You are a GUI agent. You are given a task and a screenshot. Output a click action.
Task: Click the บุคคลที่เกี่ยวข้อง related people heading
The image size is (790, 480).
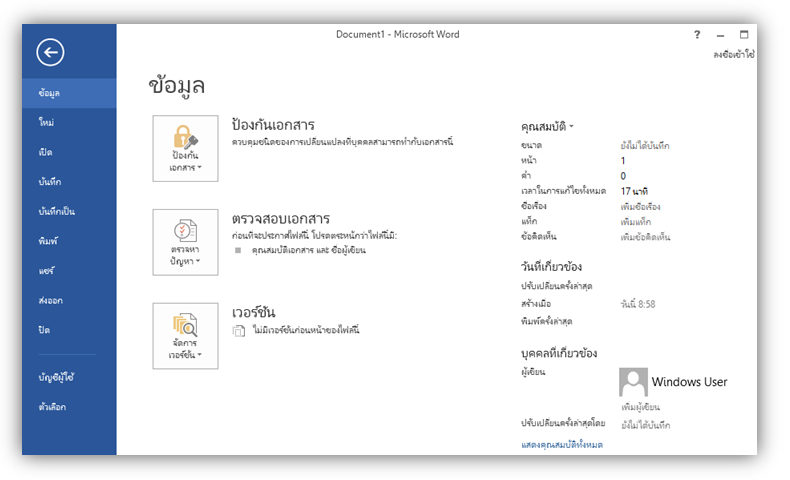click(559, 353)
